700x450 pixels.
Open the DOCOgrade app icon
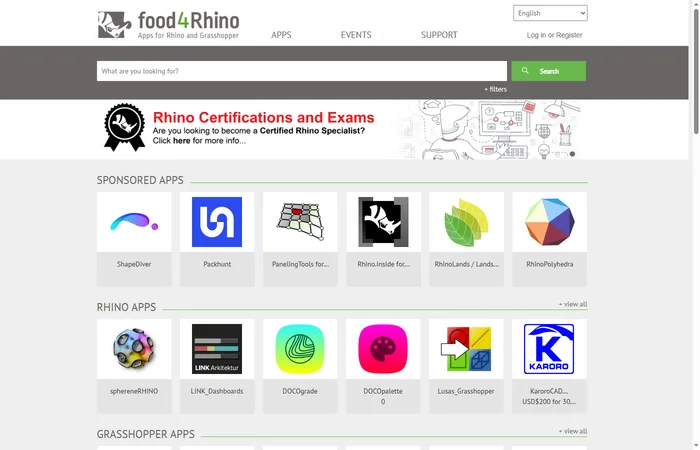coord(300,349)
